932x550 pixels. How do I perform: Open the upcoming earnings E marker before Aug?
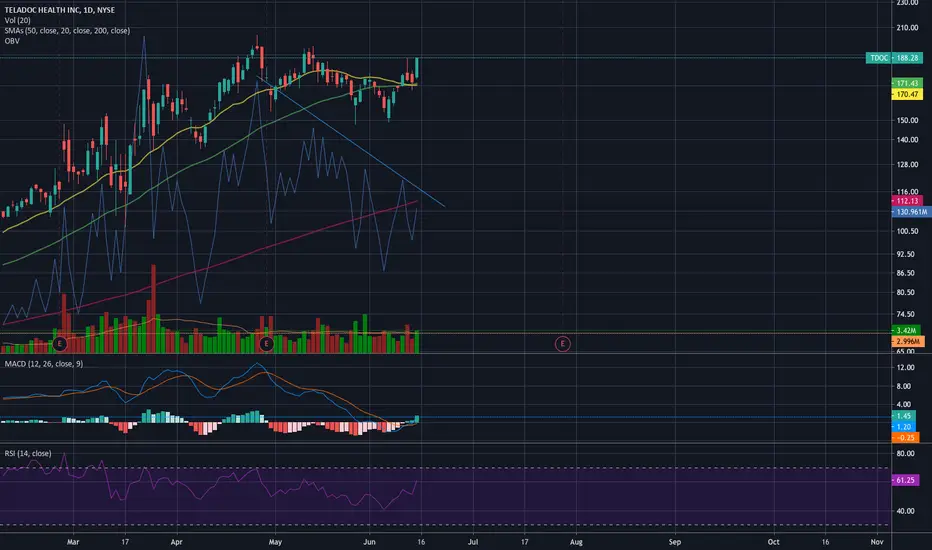562,344
